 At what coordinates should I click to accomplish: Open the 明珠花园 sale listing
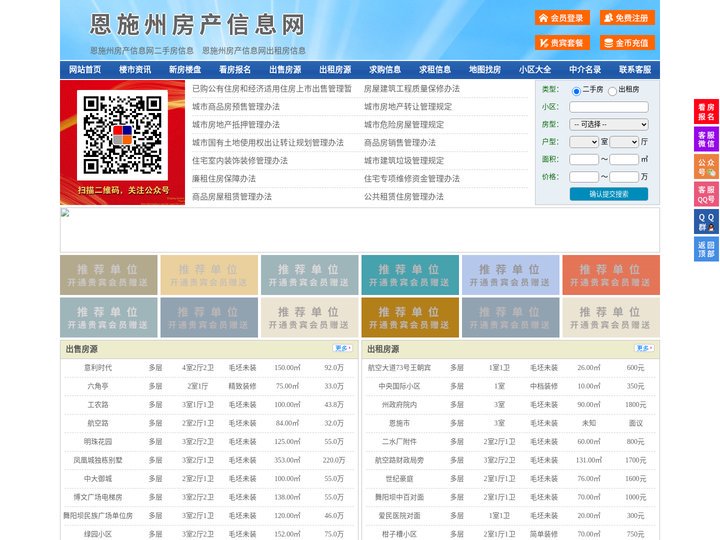click(98, 442)
